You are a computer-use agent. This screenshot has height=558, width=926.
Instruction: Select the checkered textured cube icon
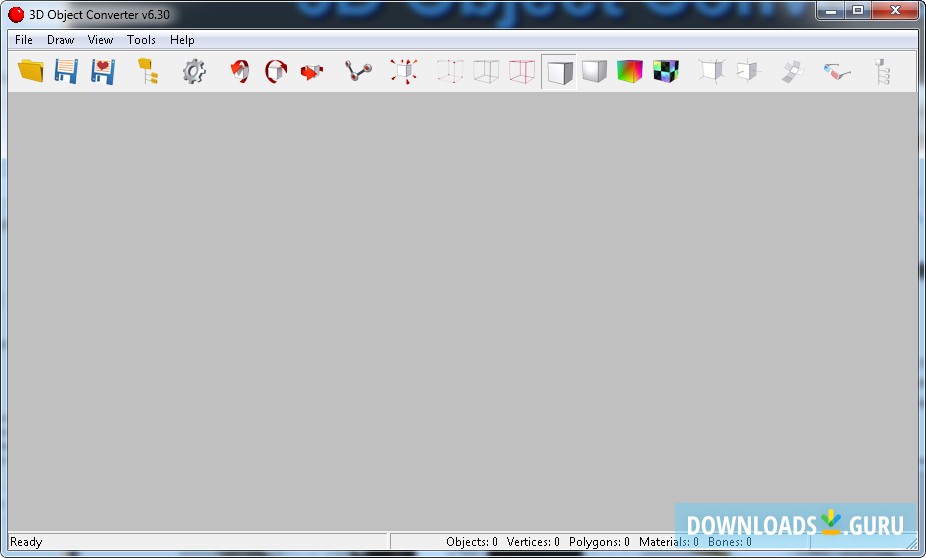[x=666, y=71]
